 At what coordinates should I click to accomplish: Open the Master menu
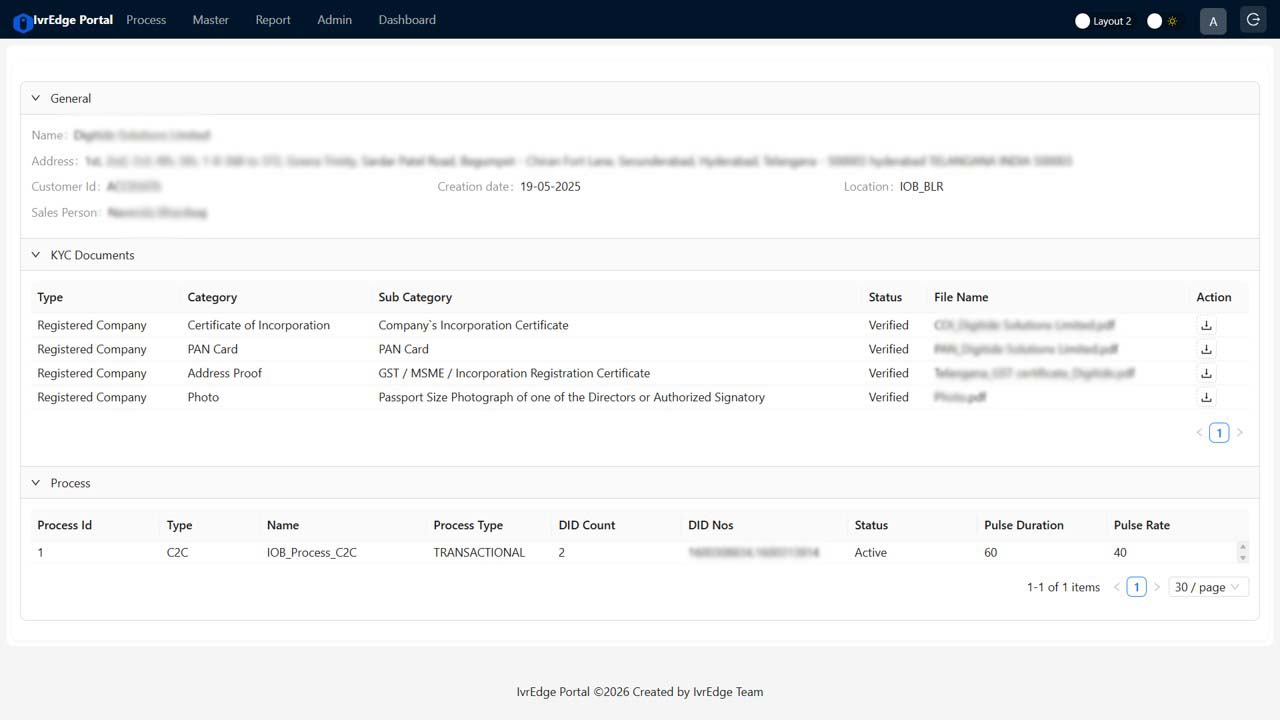pos(210,20)
